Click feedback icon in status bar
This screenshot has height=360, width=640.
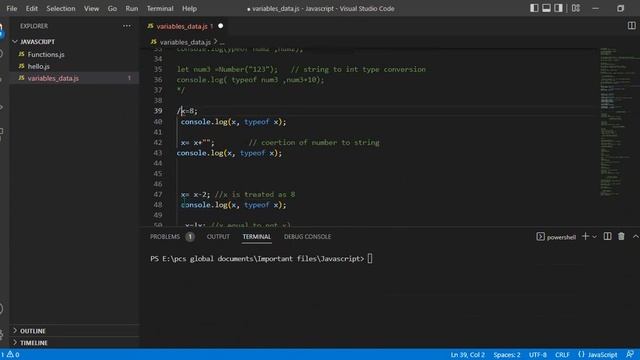pyautogui.click(x=630, y=354)
